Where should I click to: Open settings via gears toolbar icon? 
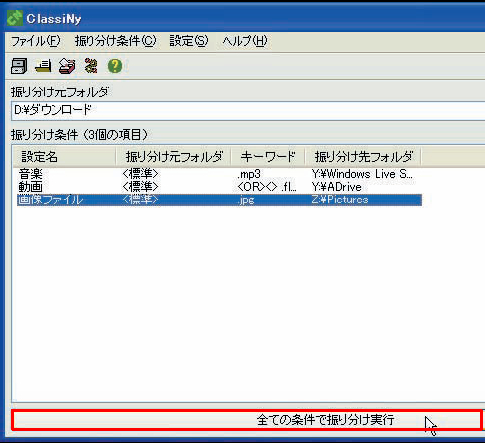point(91,66)
